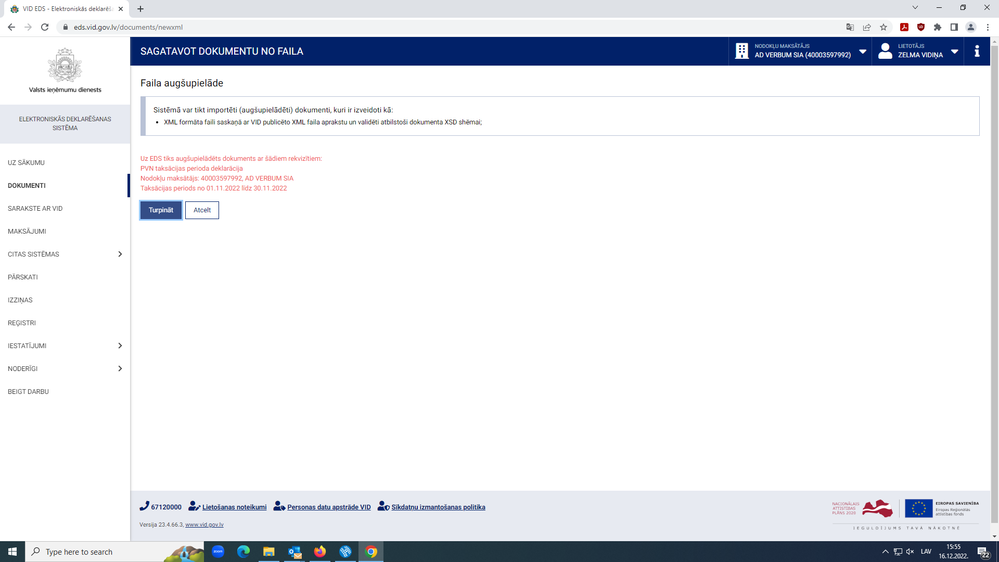Click the Adobe Acrobat extension icon
999x562 pixels.
pyautogui.click(x=904, y=27)
